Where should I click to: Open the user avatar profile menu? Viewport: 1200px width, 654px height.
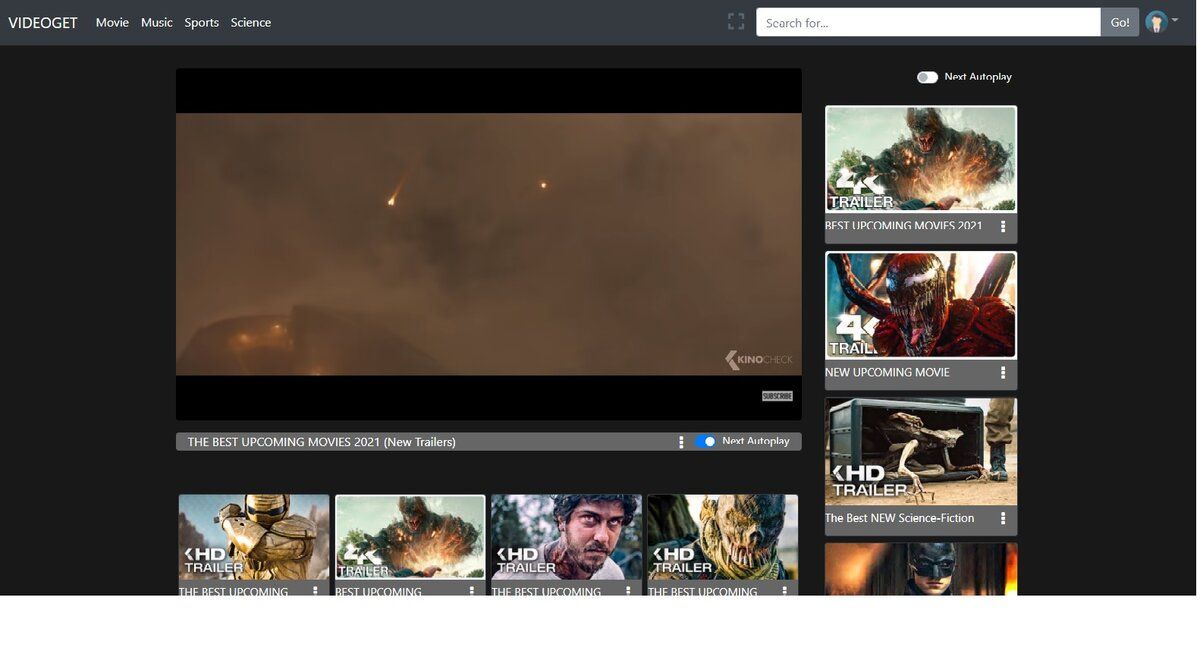click(1157, 22)
